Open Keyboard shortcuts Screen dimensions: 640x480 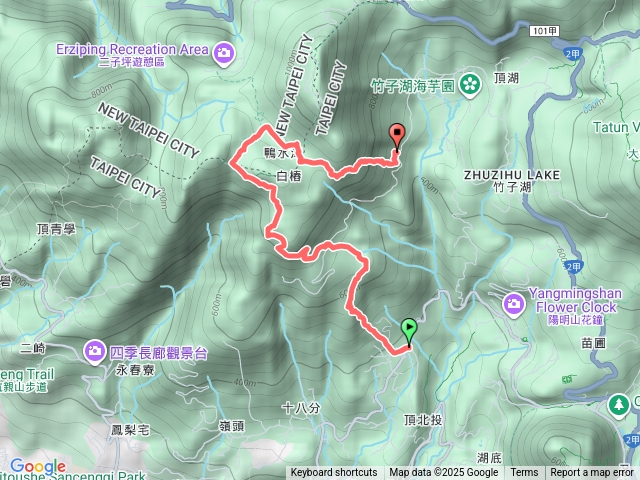(x=334, y=473)
